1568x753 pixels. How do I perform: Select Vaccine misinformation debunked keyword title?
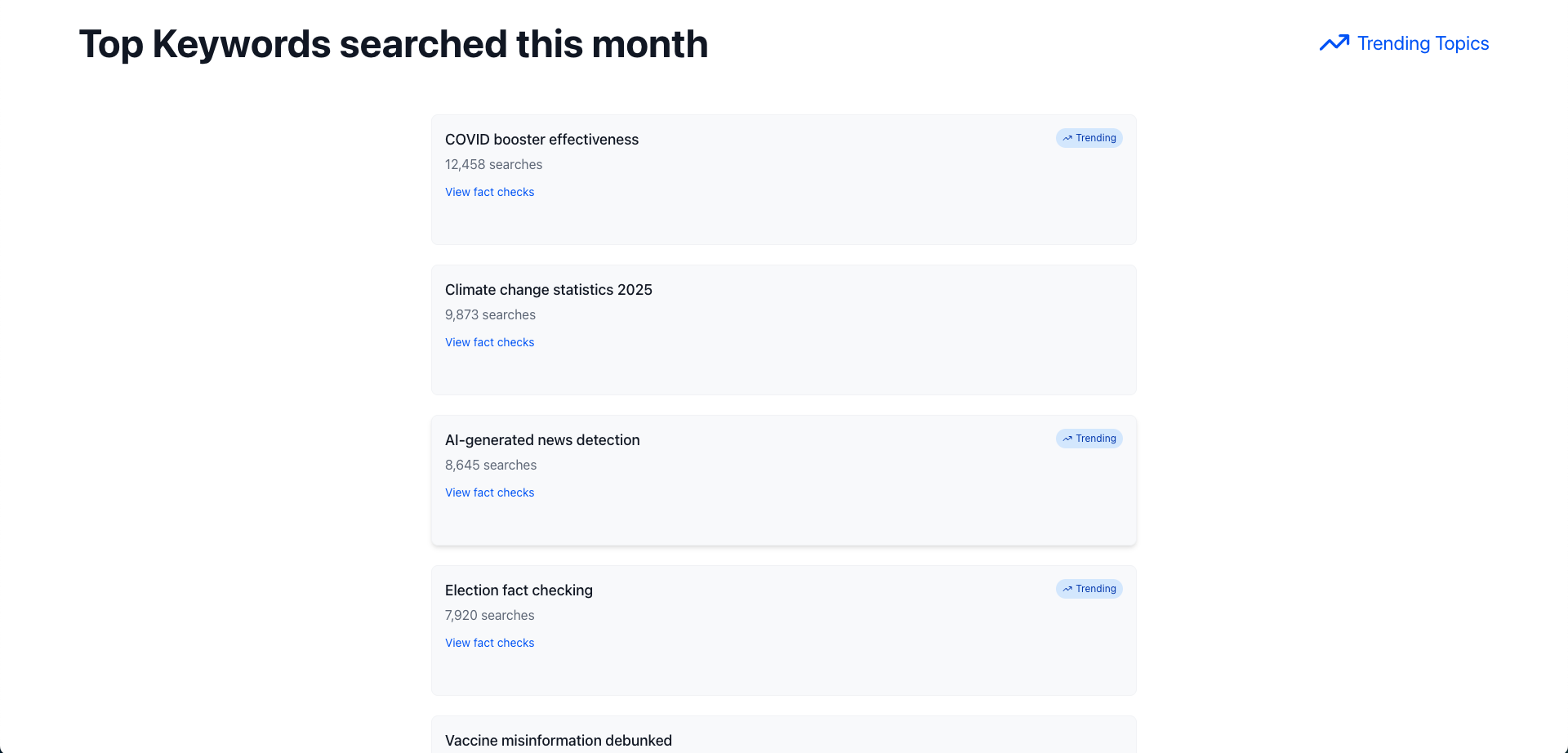point(558,741)
